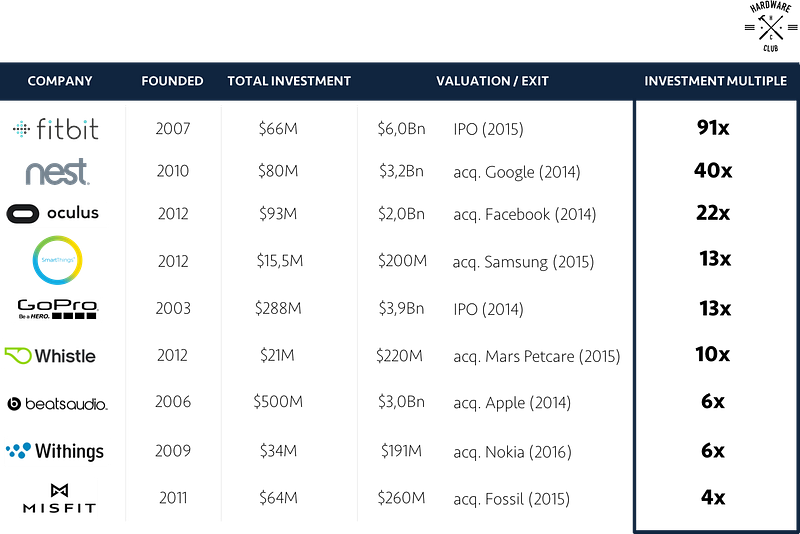Select Beats Audio 6x multiple

(713, 401)
